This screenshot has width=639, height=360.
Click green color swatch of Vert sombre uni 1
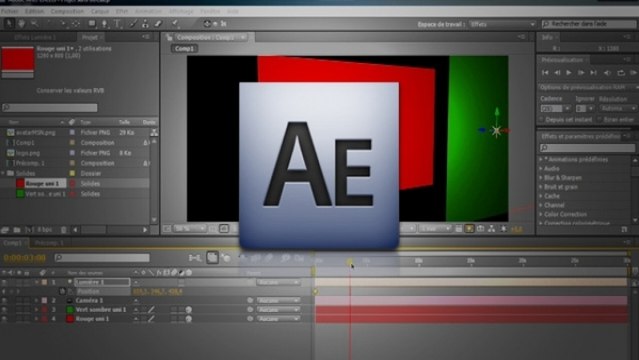tap(70, 310)
